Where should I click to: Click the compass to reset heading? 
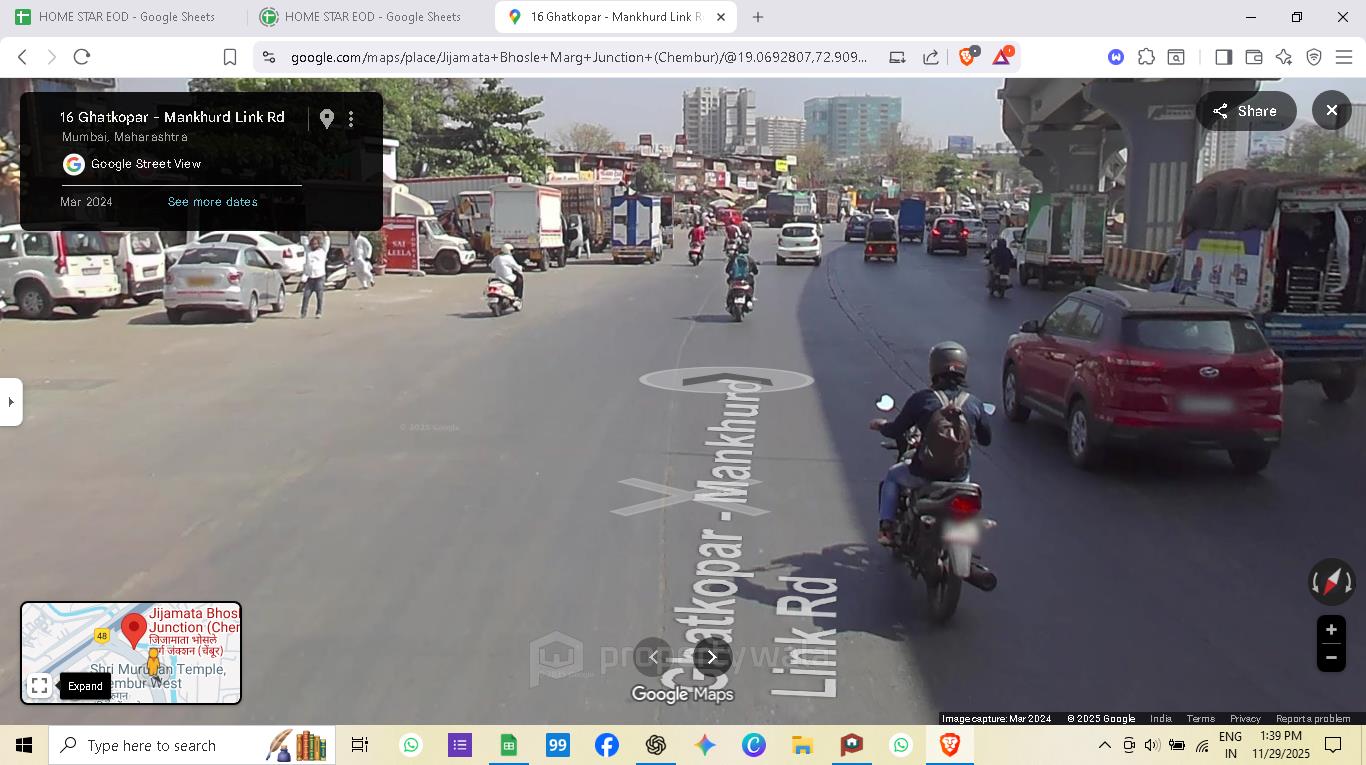[1331, 581]
